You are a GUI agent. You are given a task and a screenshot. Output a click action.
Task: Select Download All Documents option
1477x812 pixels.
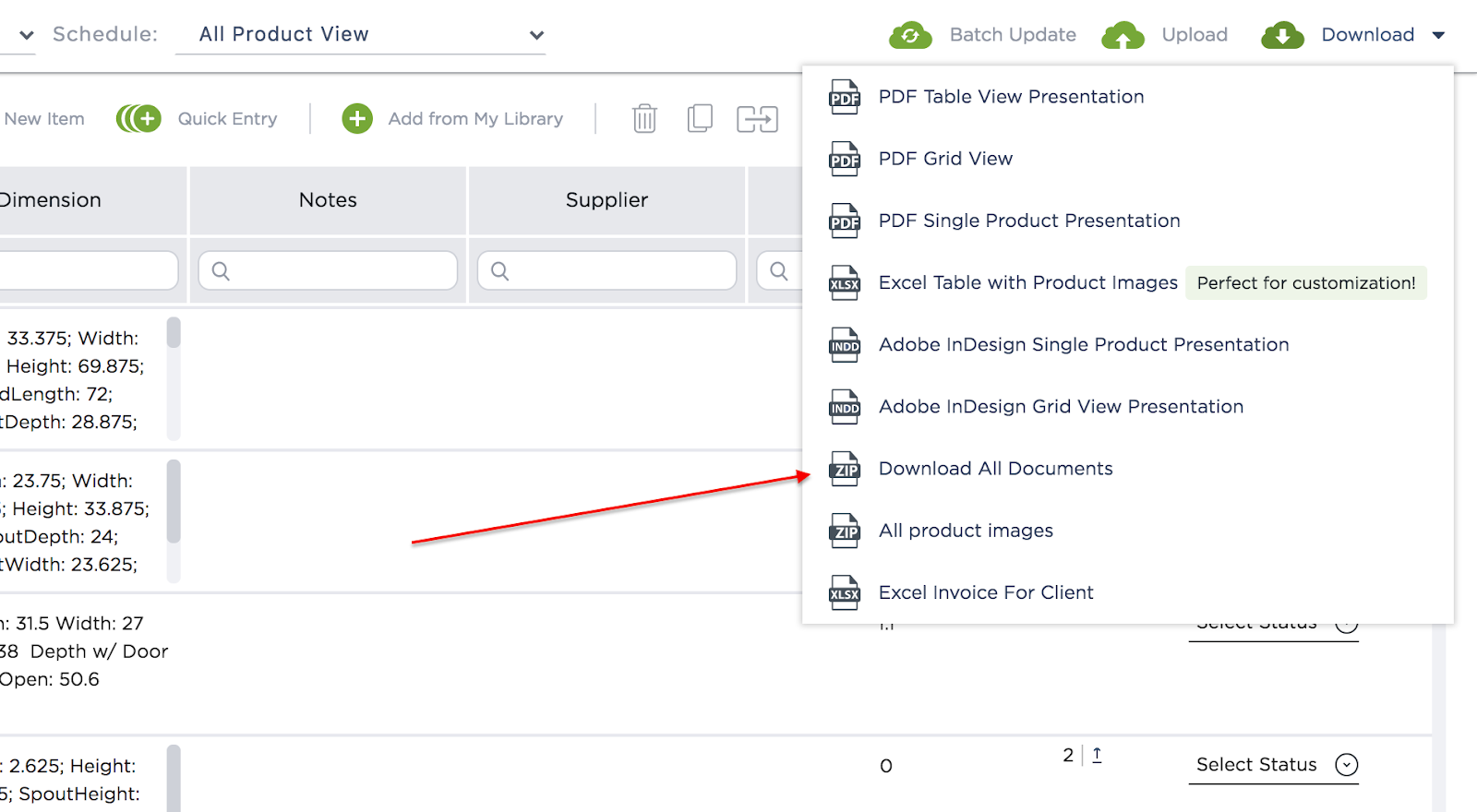pos(995,469)
